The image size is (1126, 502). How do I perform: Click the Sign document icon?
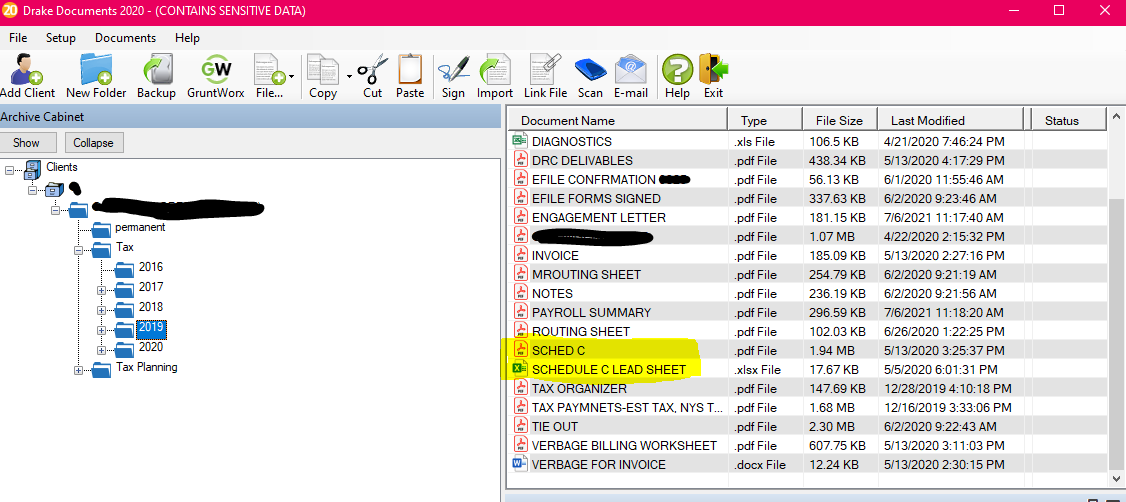pyautogui.click(x=453, y=76)
